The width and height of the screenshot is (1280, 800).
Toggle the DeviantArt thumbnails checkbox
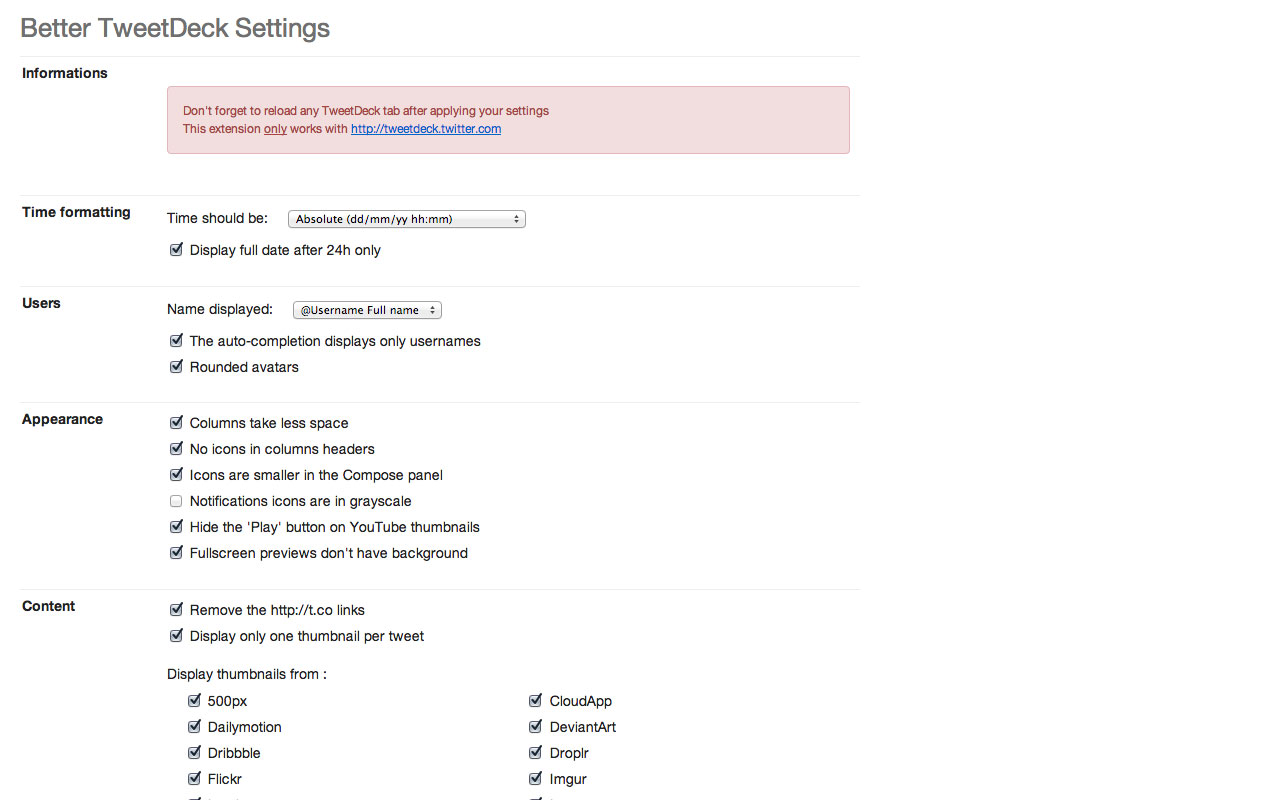click(536, 727)
